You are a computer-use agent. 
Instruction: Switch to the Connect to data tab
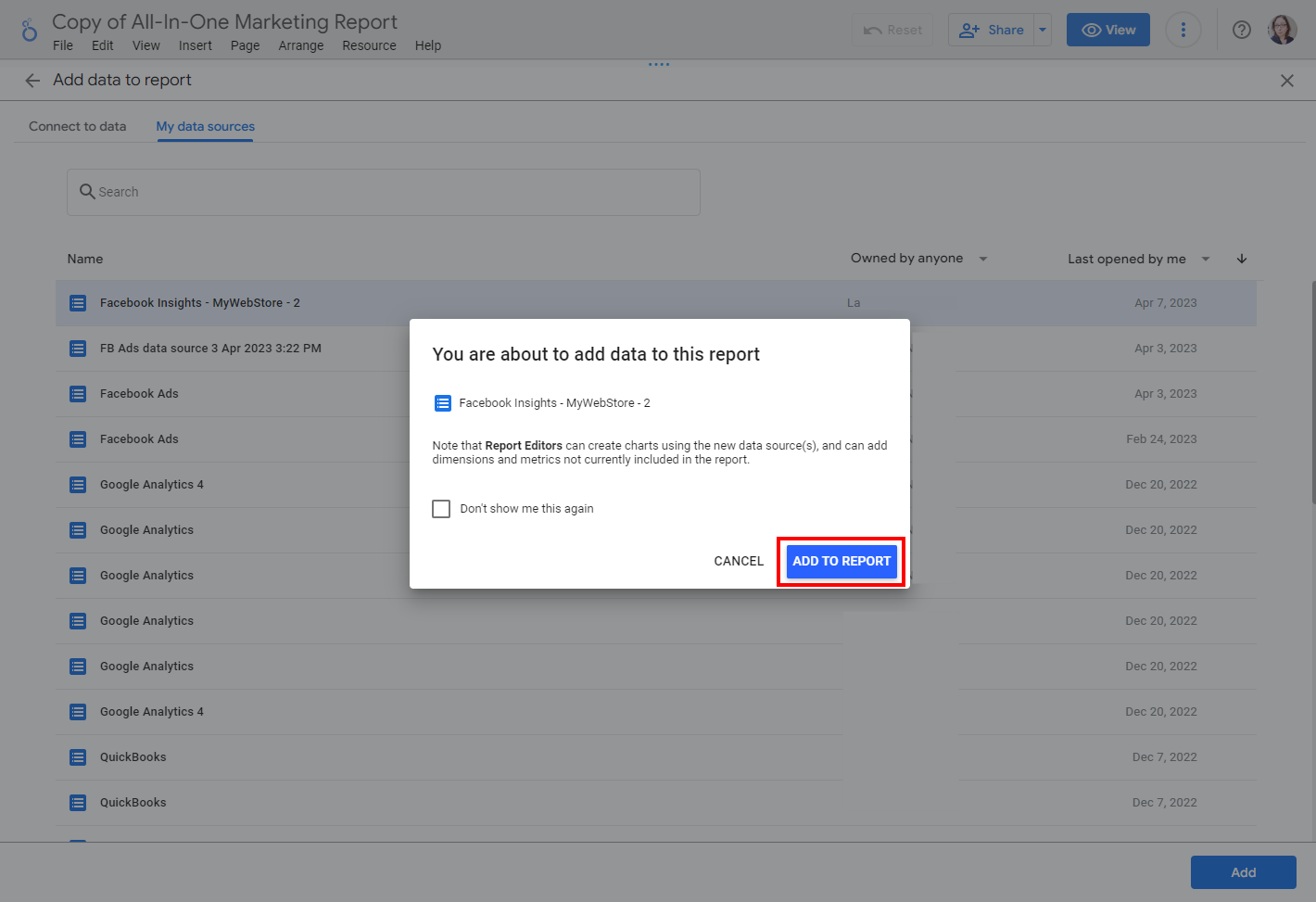[77, 126]
